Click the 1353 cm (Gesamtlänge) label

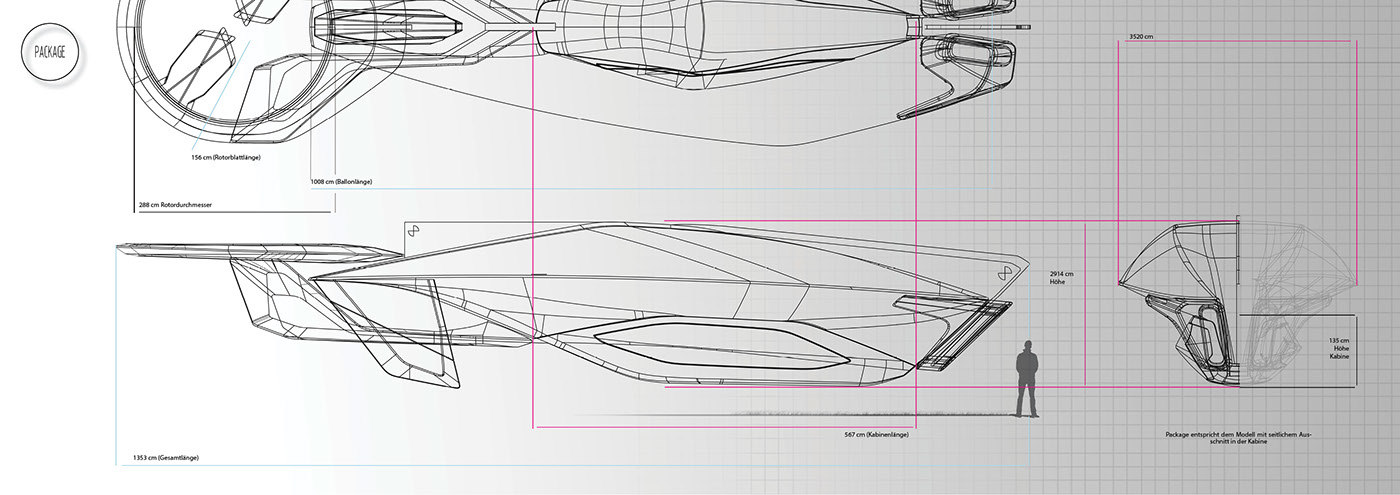166,458
